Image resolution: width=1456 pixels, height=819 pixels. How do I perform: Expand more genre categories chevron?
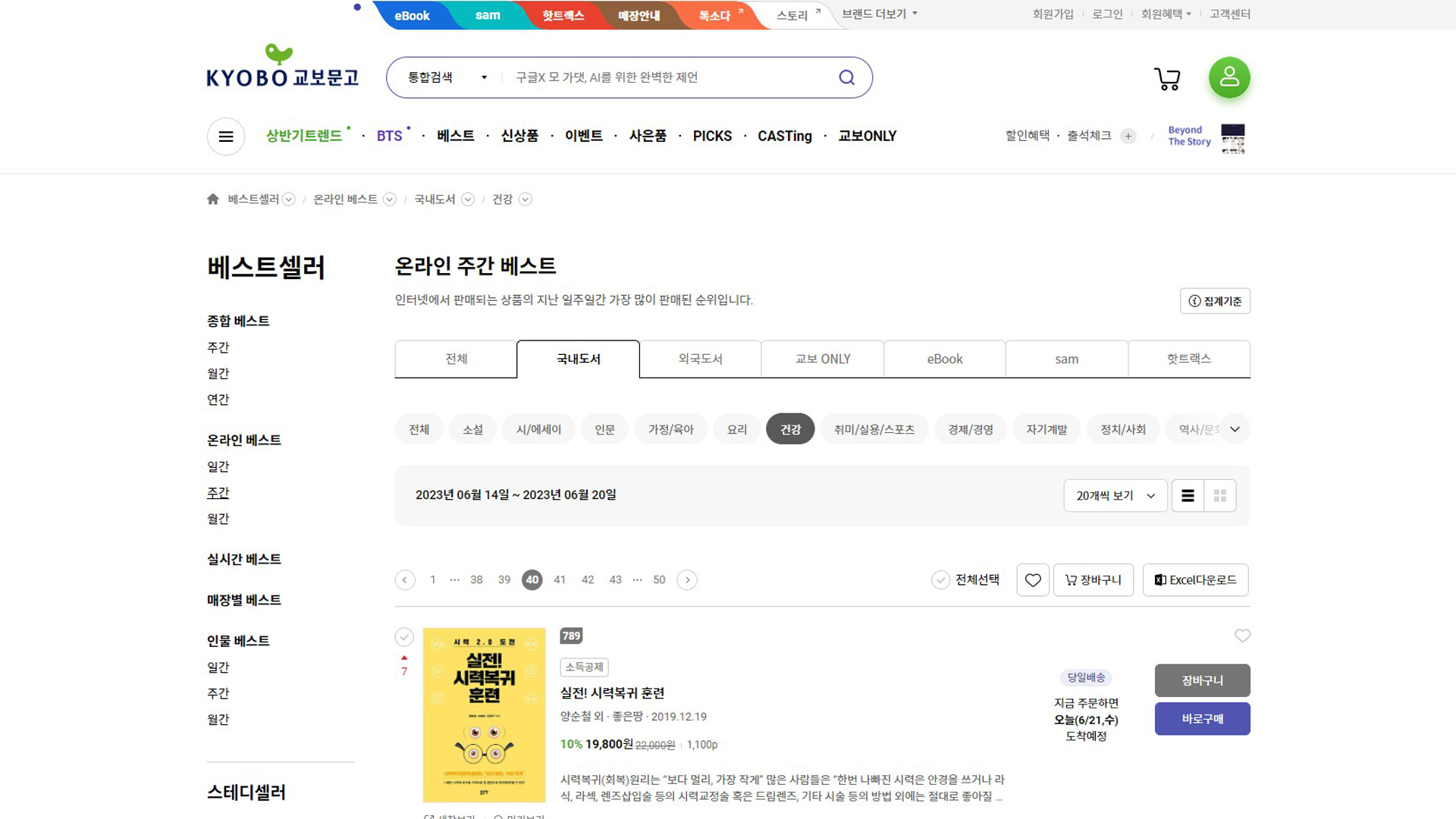[1235, 429]
